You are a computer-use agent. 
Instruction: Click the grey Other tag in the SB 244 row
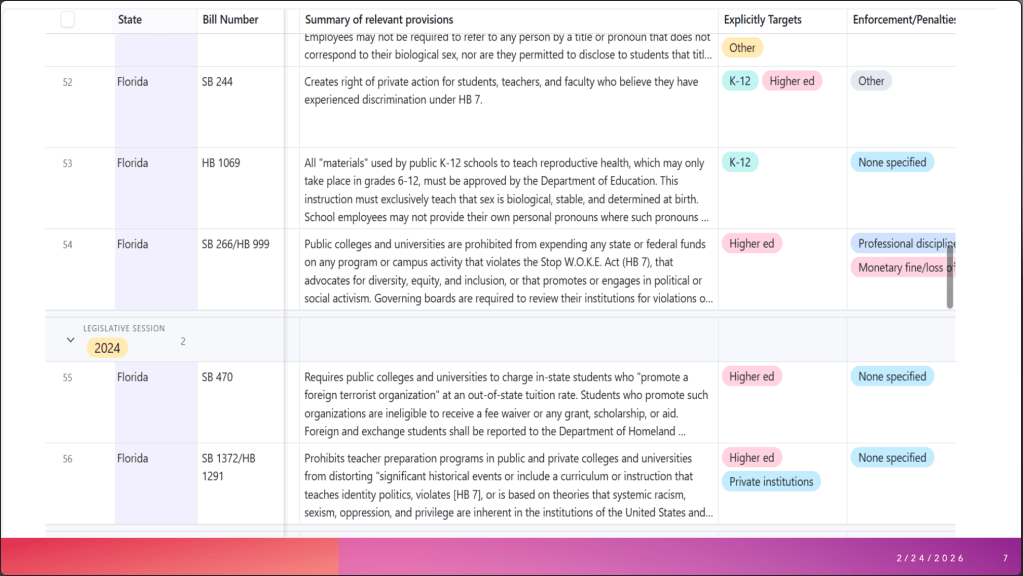pos(871,81)
